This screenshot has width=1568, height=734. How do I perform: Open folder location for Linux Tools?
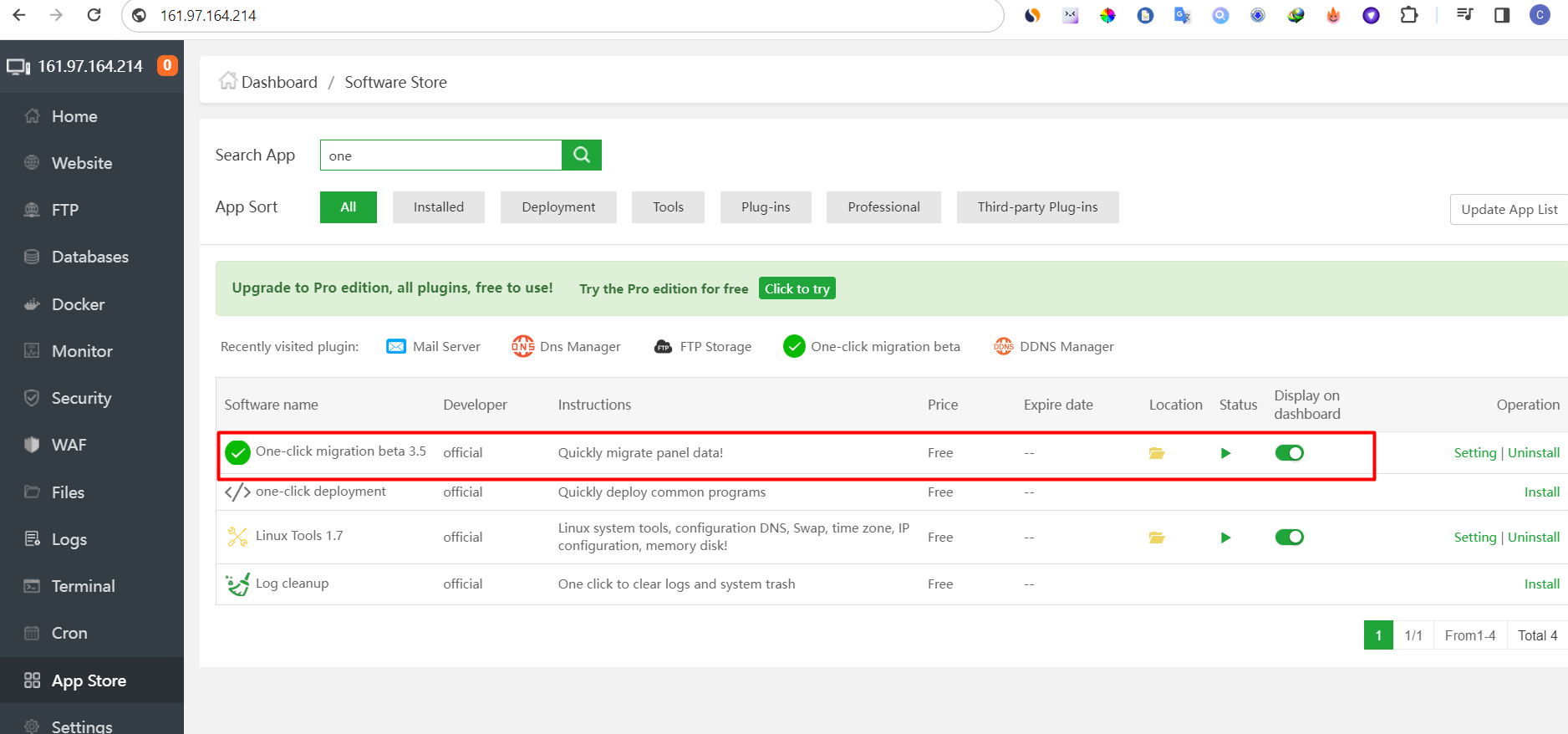(x=1157, y=538)
